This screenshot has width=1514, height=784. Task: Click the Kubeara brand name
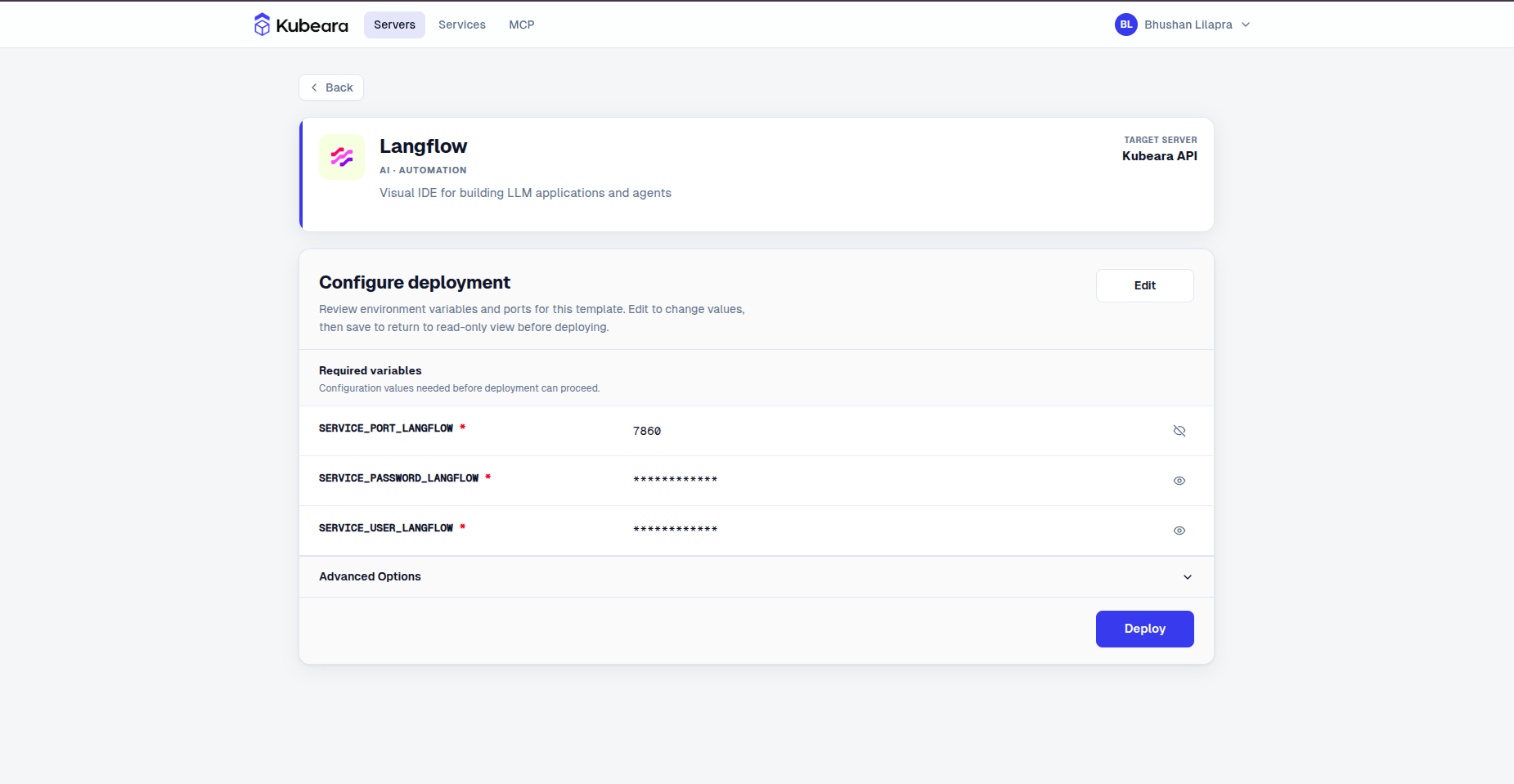pos(312,25)
